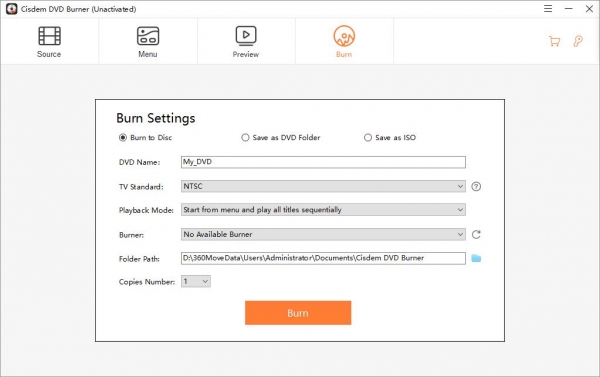600x377 pixels.
Task: Go to the Preview tab
Action: click(246, 42)
